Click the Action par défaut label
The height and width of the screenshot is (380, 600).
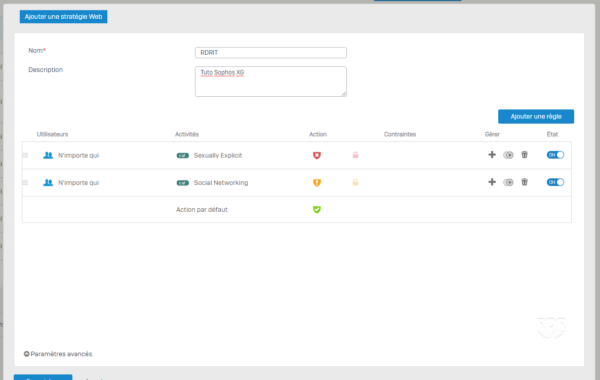coord(202,209)
